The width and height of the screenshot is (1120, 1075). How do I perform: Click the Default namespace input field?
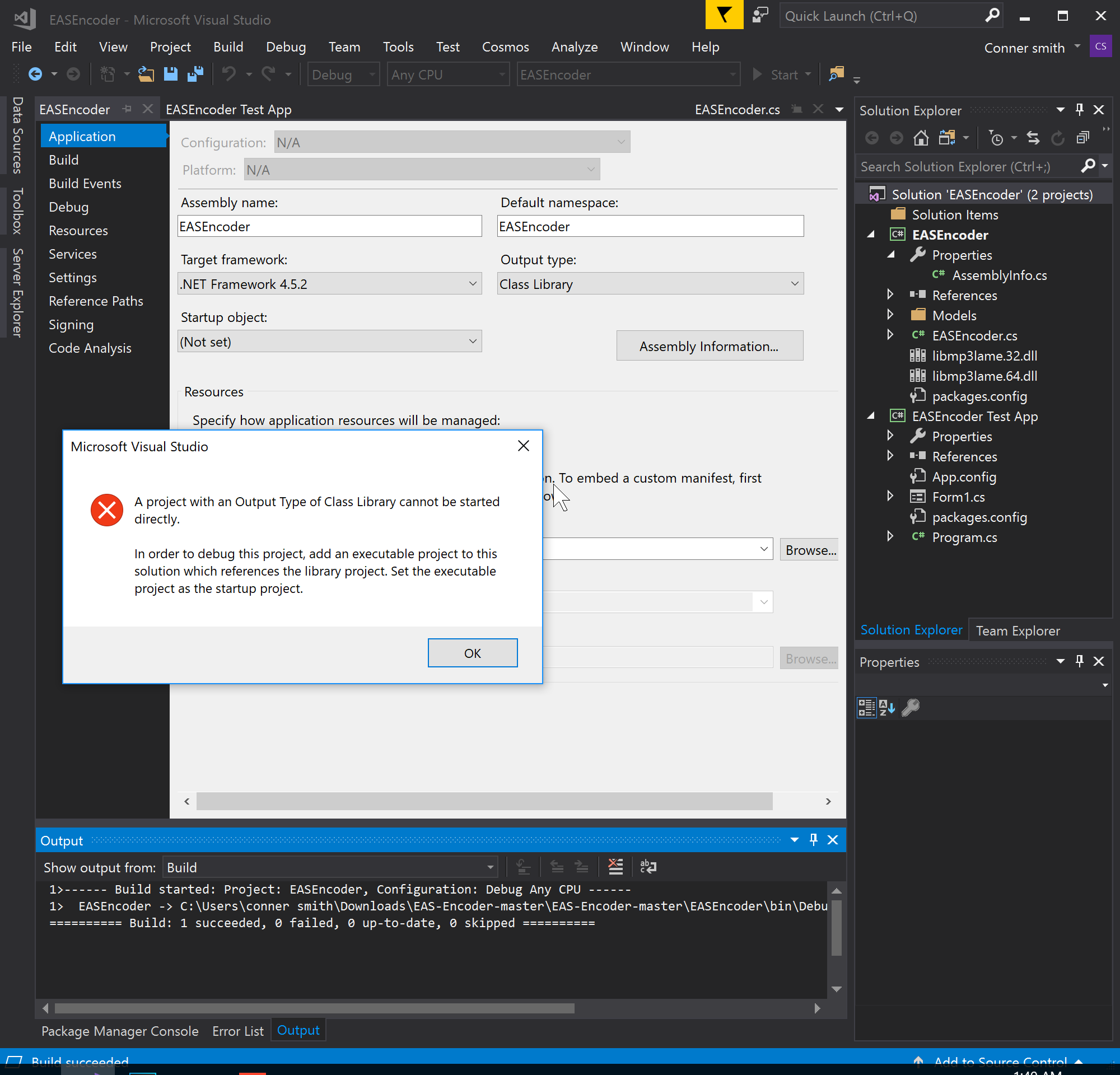pos(650,226)
